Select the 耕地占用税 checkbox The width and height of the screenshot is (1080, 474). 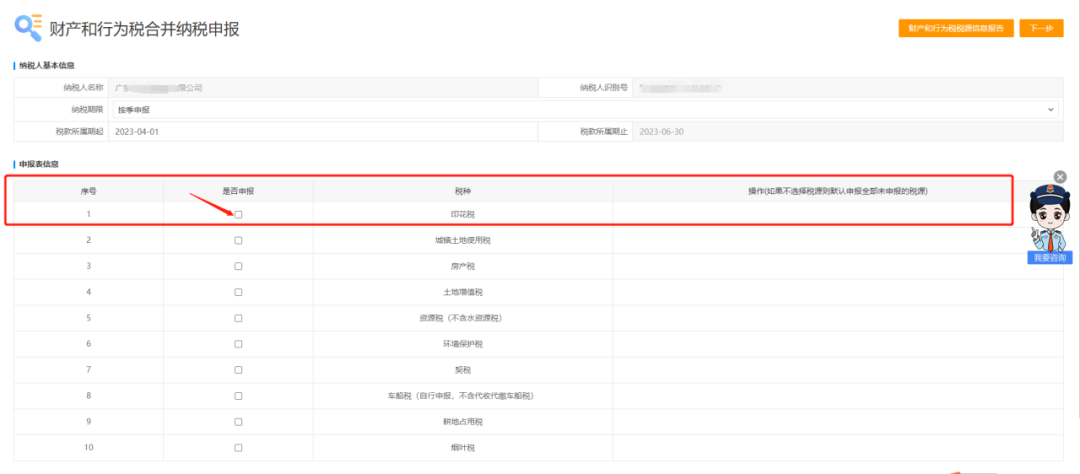pyautogui.click(x=238, y=422)
